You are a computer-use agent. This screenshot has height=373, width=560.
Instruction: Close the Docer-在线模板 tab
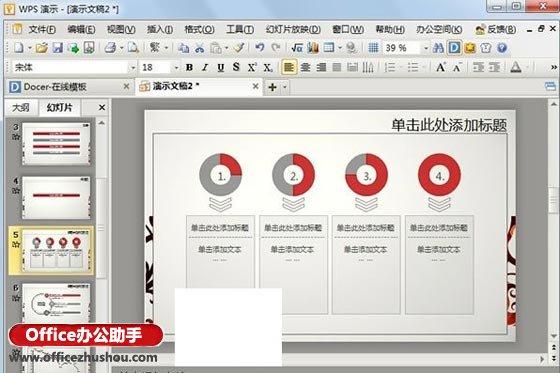pyautogui.click(x=126, y=86)
